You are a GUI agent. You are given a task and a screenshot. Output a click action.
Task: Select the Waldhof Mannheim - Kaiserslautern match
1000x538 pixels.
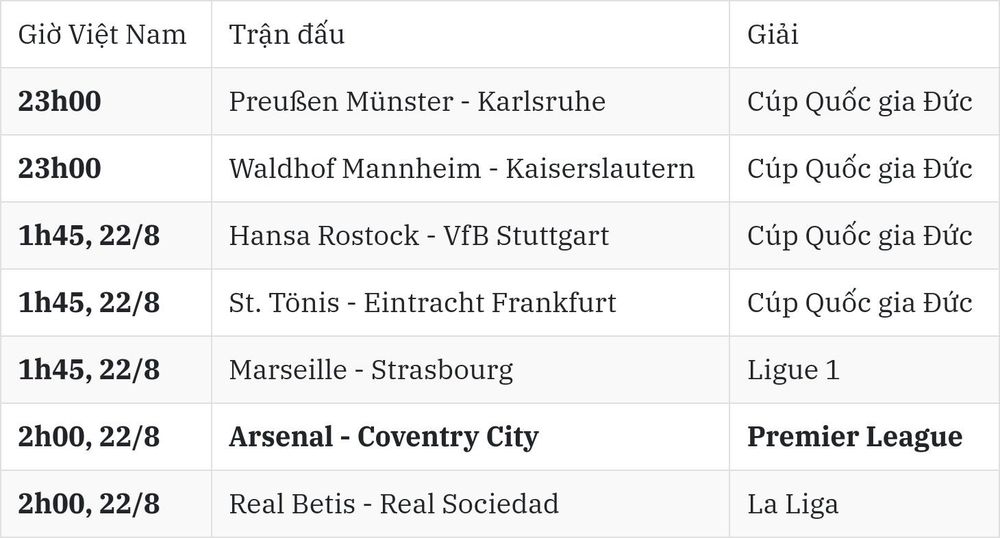pos(462,168)
